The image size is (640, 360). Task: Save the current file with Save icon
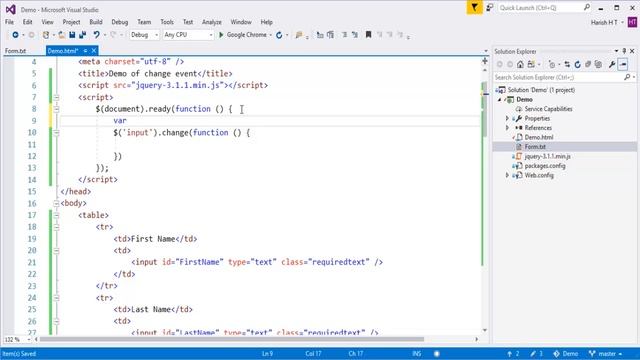[72, 35]
